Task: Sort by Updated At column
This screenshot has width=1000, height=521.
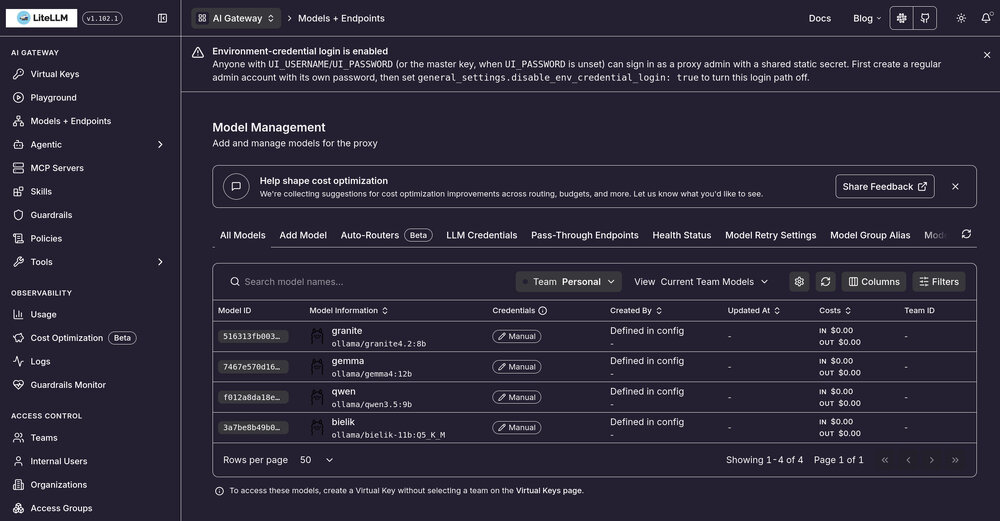Action: [754, 311]
